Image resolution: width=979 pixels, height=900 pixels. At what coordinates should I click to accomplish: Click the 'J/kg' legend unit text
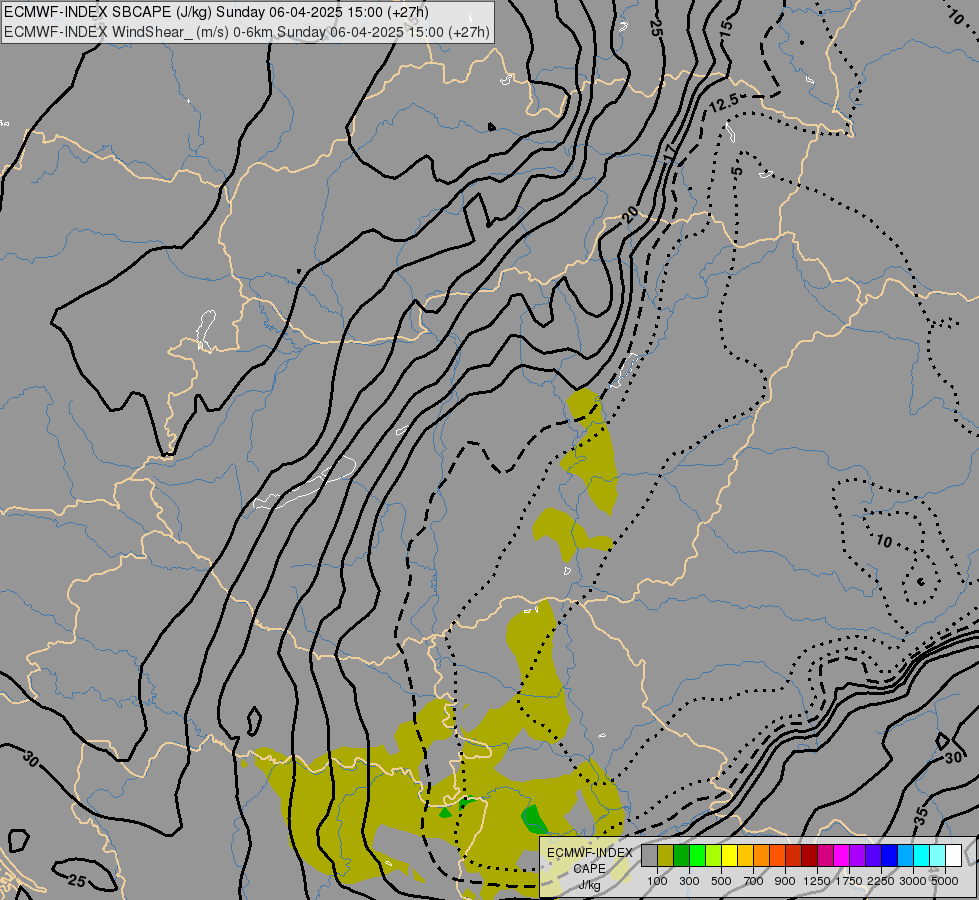point(589,885)
